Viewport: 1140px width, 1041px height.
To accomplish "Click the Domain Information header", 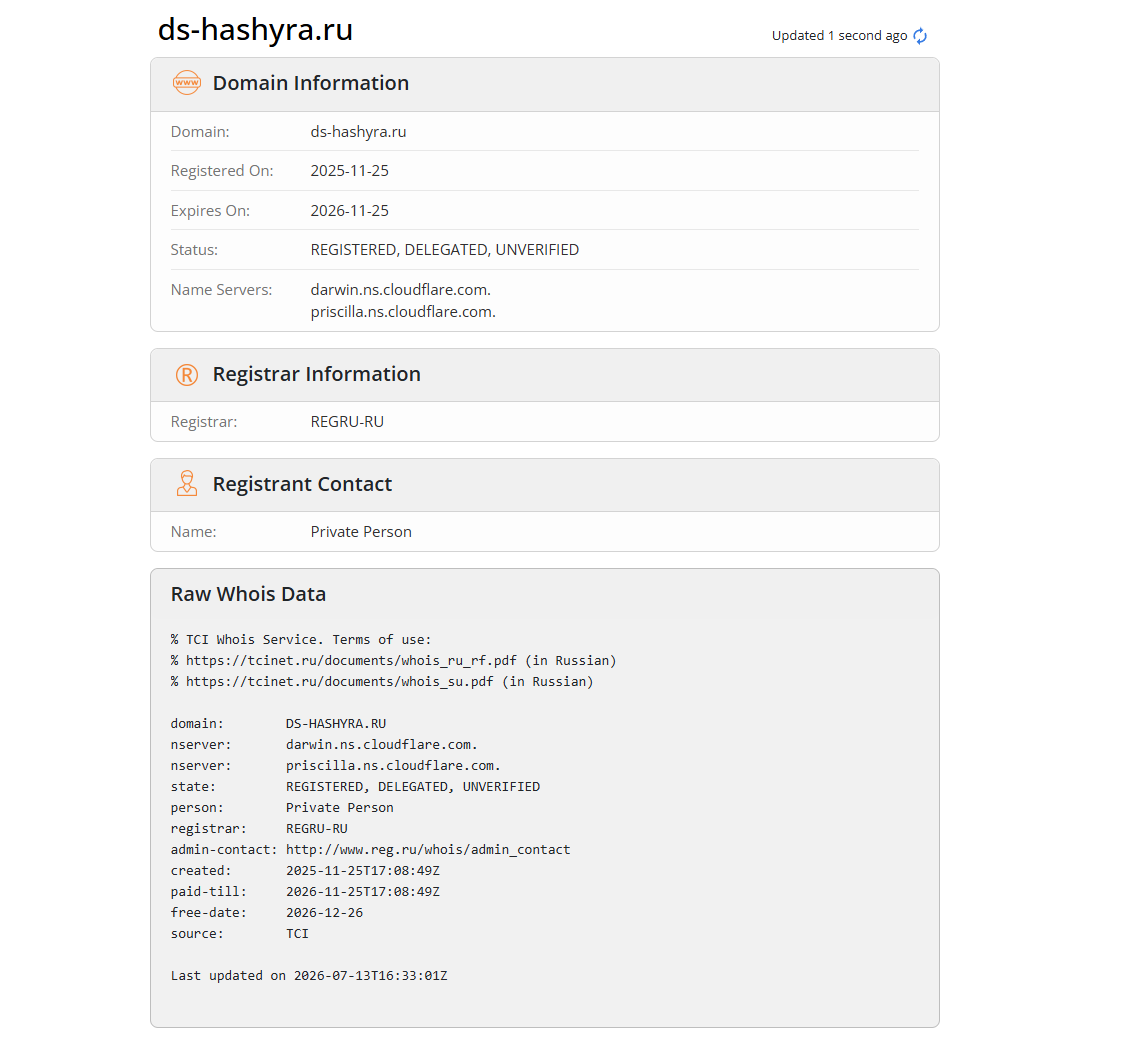I will 310,83.
